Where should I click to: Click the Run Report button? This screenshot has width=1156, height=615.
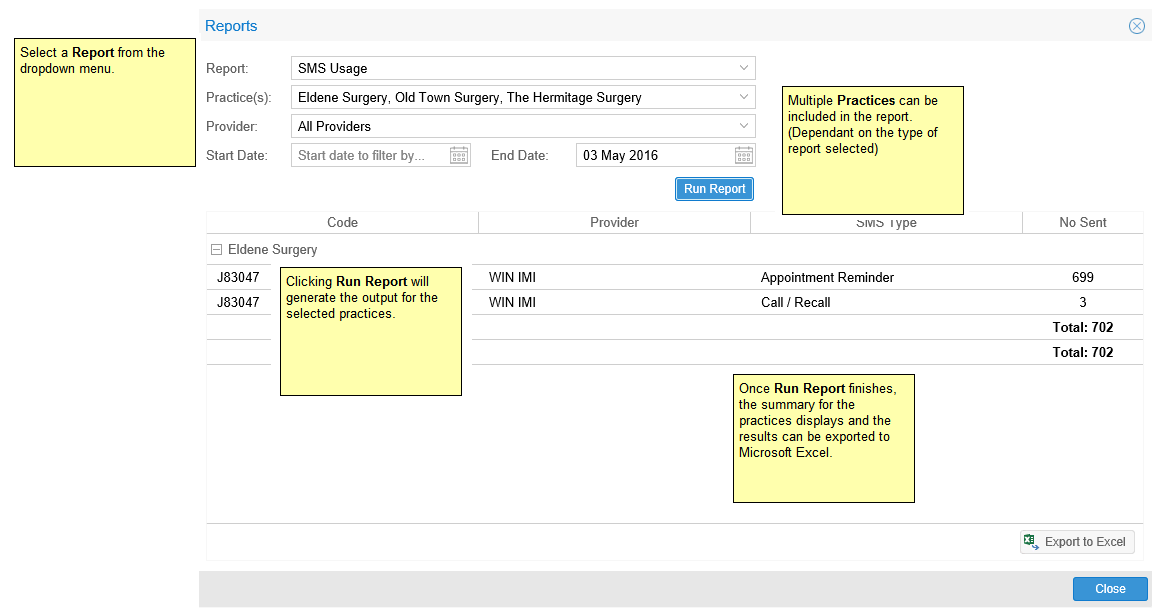tap(714, 189)
